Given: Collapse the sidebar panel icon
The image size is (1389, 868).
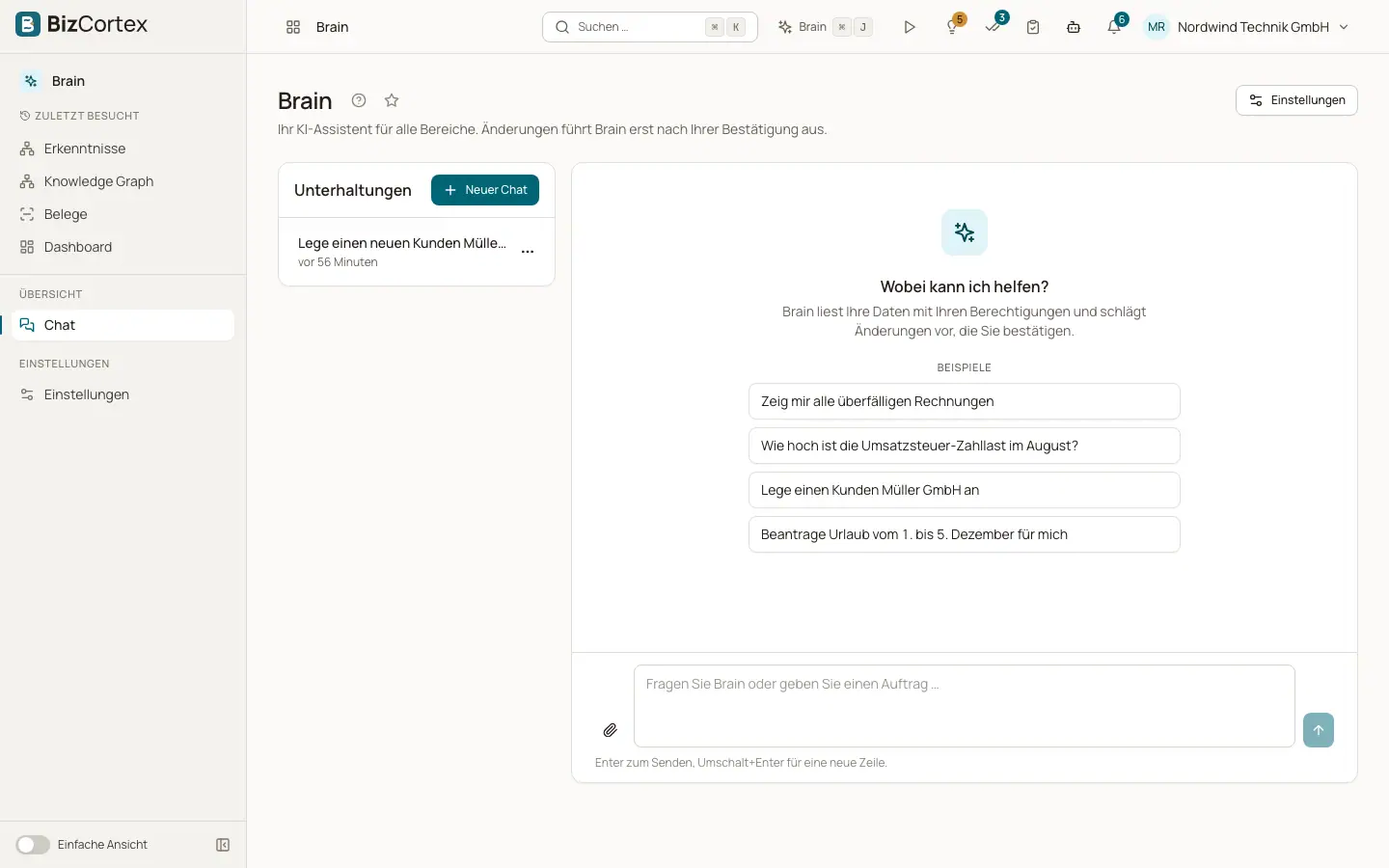Looking at the screenshot, I should [223, 845].
